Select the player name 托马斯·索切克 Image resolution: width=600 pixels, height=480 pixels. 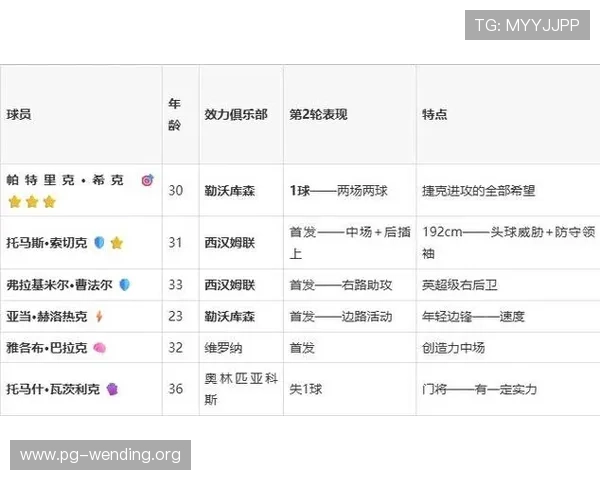click(x=47, y=243)
